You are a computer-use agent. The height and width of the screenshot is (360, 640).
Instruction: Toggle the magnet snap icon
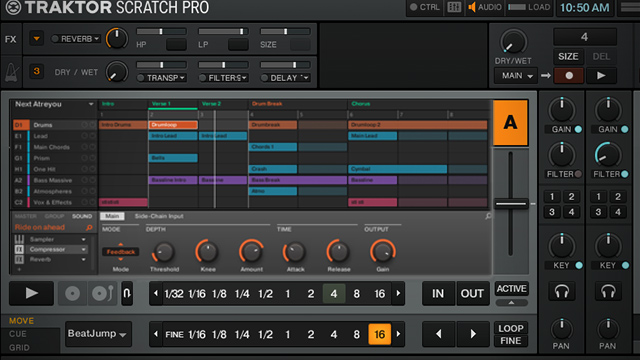tap(127, 293)
